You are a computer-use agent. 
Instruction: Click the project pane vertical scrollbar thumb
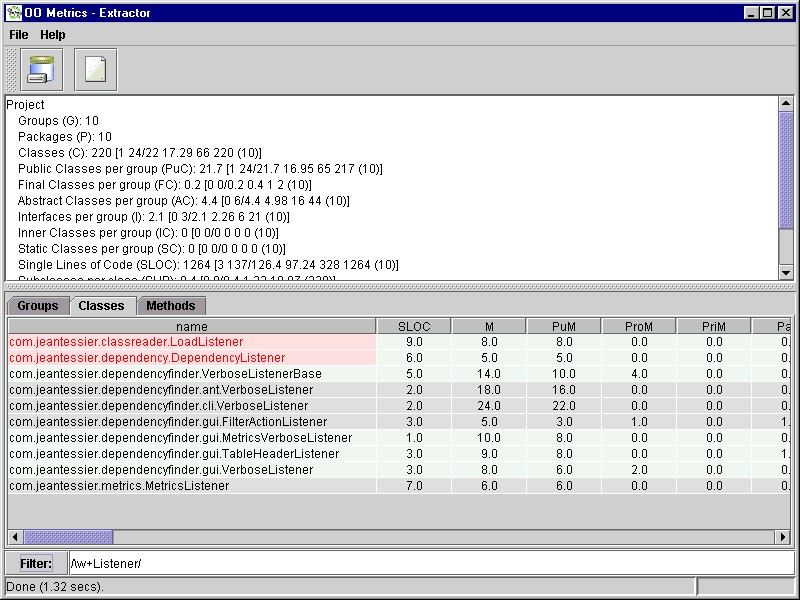786,170
